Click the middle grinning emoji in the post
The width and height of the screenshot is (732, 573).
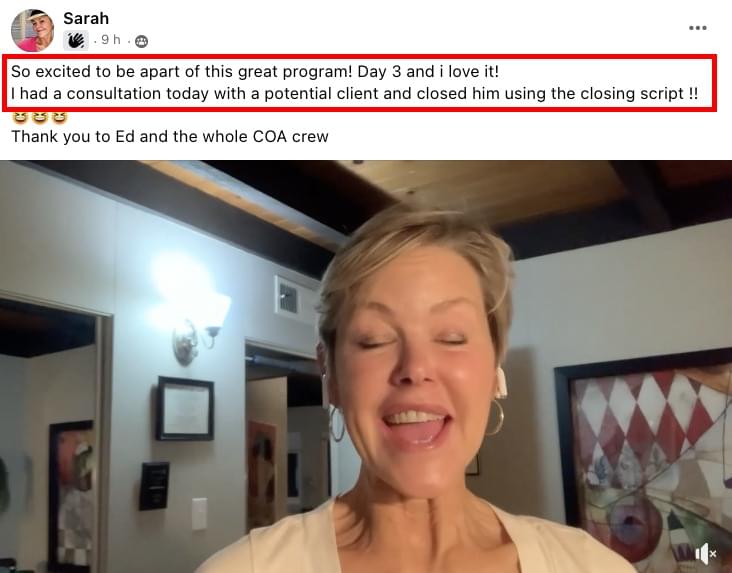[x=40, y=117]
